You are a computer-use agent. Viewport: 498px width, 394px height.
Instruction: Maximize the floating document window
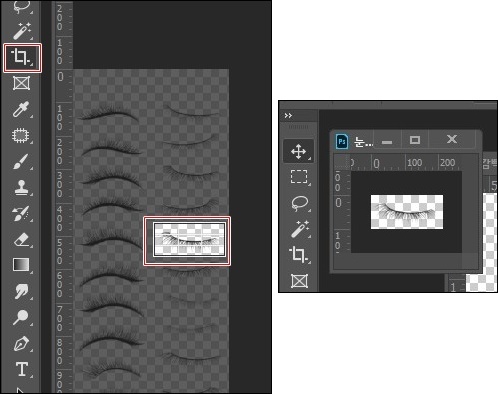(x=415, y=140)
